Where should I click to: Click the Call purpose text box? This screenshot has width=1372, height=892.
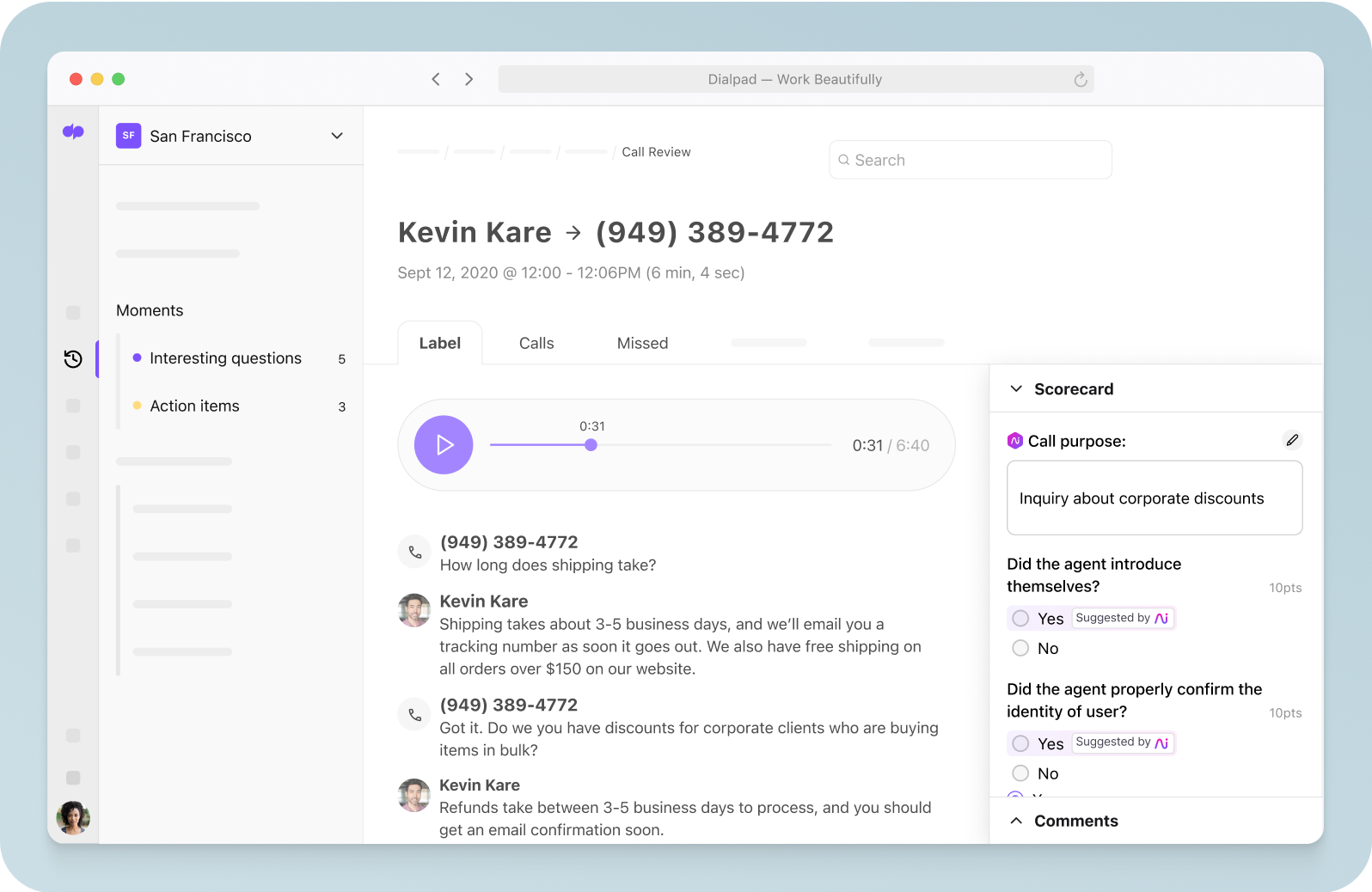[x=1155, y=498]
